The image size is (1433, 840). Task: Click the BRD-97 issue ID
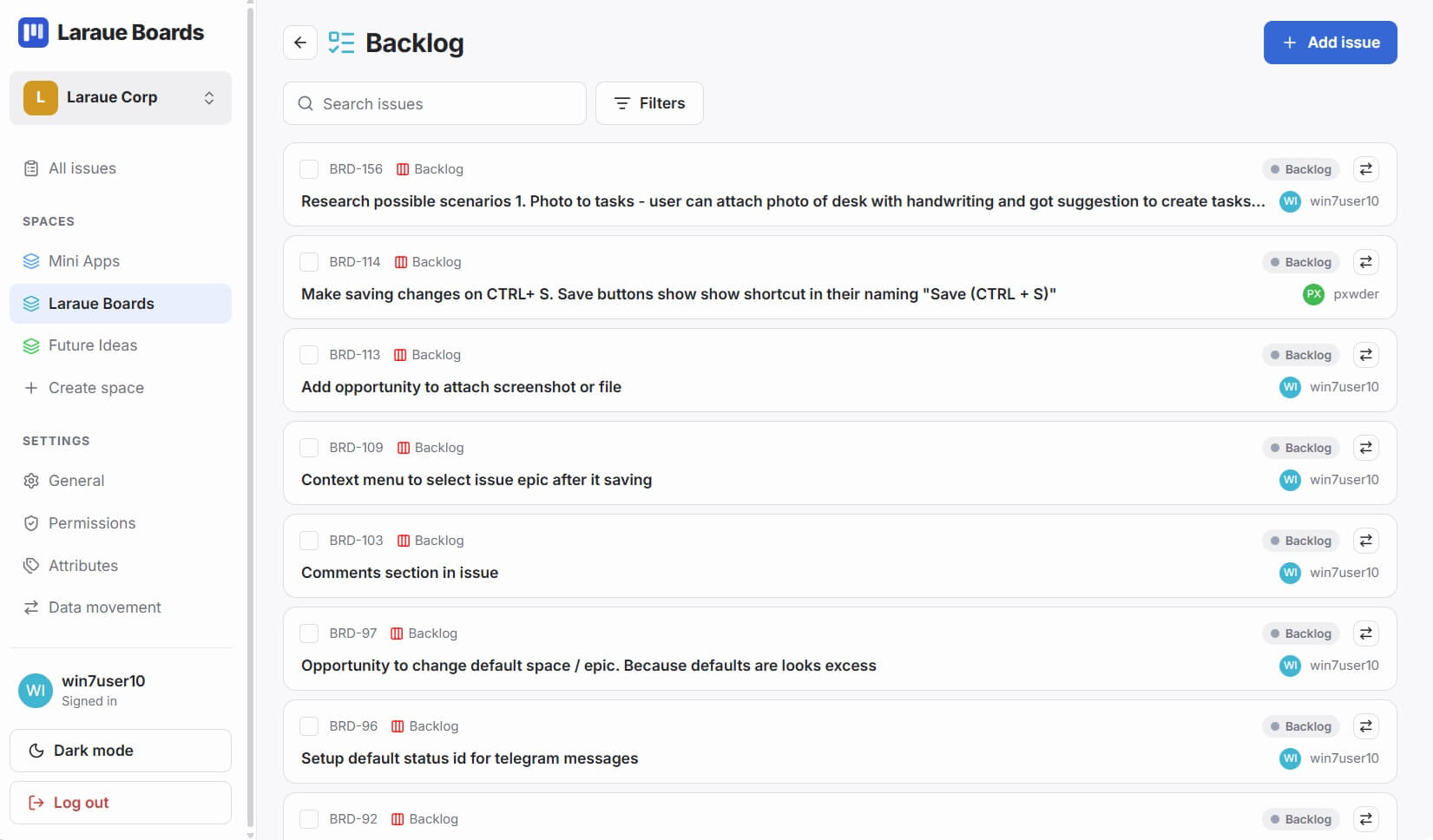coord(353,633)
